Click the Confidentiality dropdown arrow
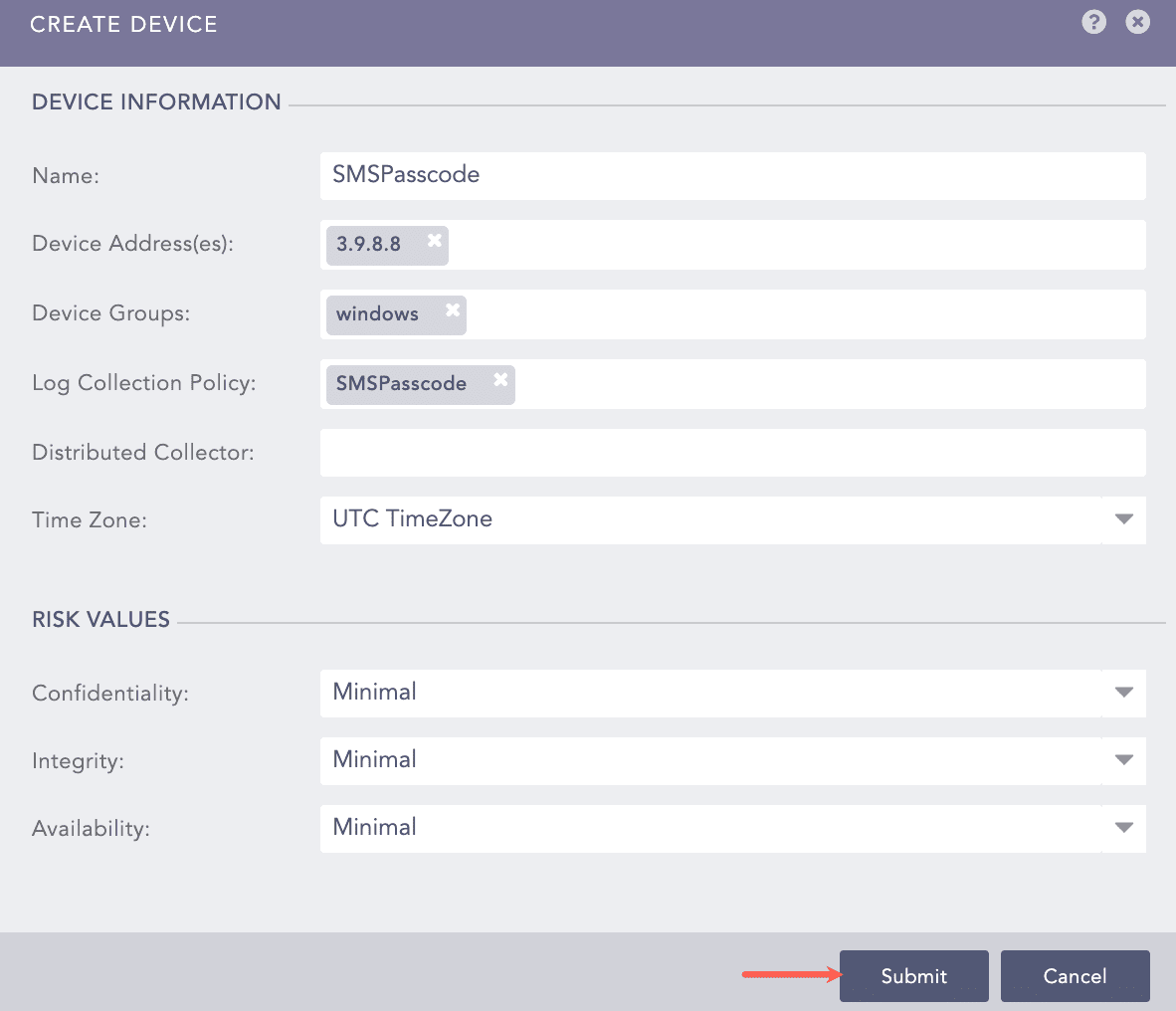The image size is (1176, 1011). [x=1122, y=692]
